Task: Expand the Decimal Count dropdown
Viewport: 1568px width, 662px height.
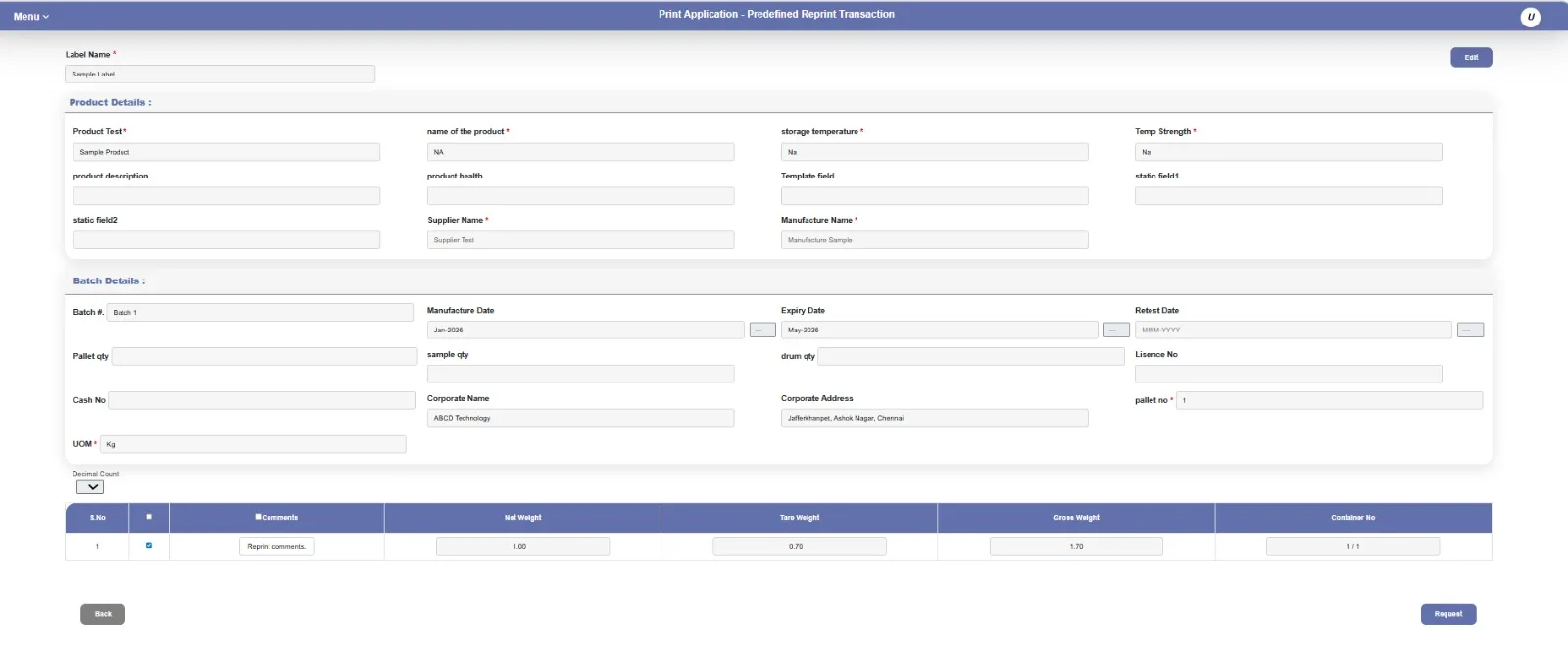Action: click(x=90, y=487)
